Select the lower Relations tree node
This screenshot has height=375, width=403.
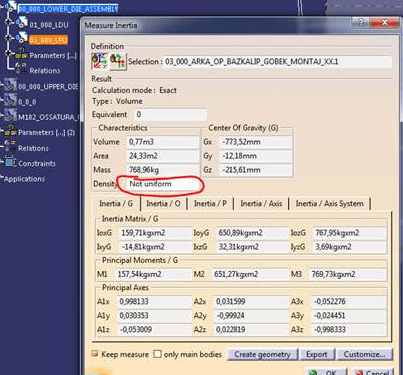(33, 148)
